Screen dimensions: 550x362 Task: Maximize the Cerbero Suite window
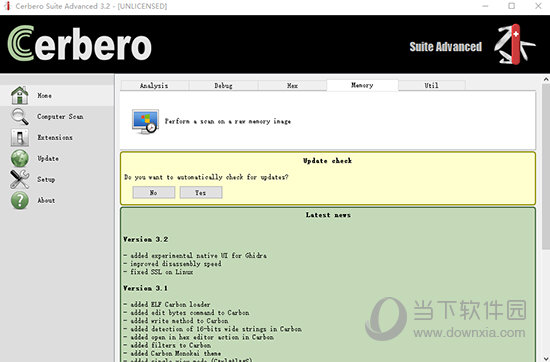(x=512, y=6)
